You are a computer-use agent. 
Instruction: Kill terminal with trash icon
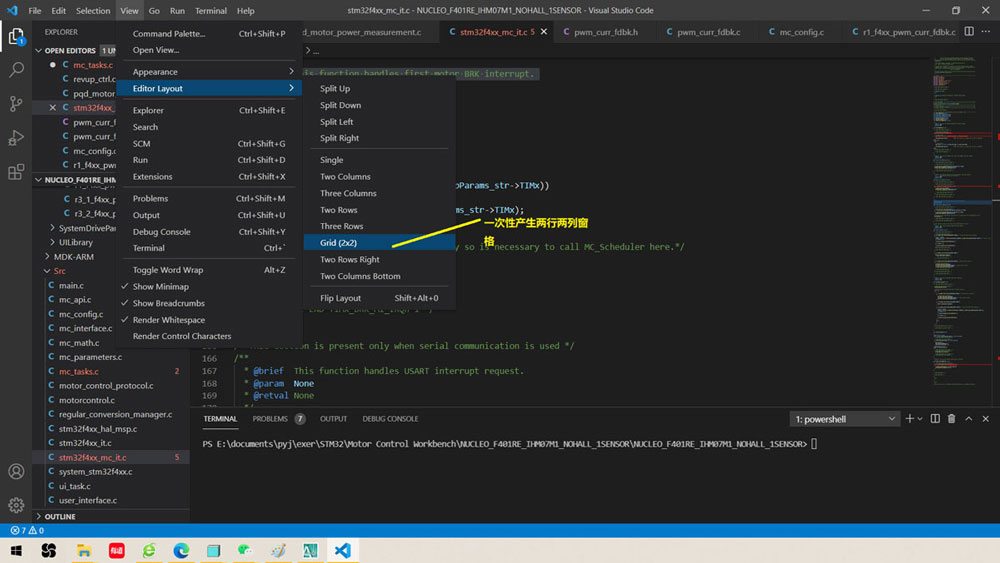pyautogui.click(x=952, y=419)
